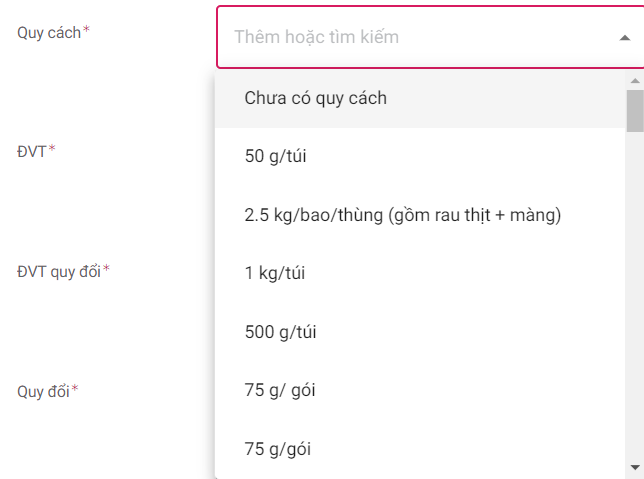Click the 'ĐVT quy đổi' field label
The width and height of the screenshot is (644, 479).
coord(58,271)
